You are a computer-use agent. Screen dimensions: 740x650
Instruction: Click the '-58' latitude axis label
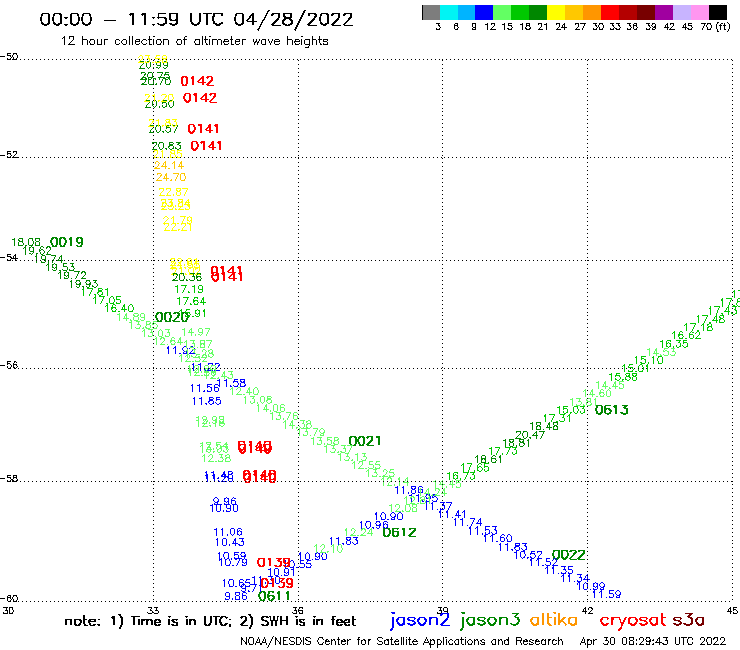9,479
